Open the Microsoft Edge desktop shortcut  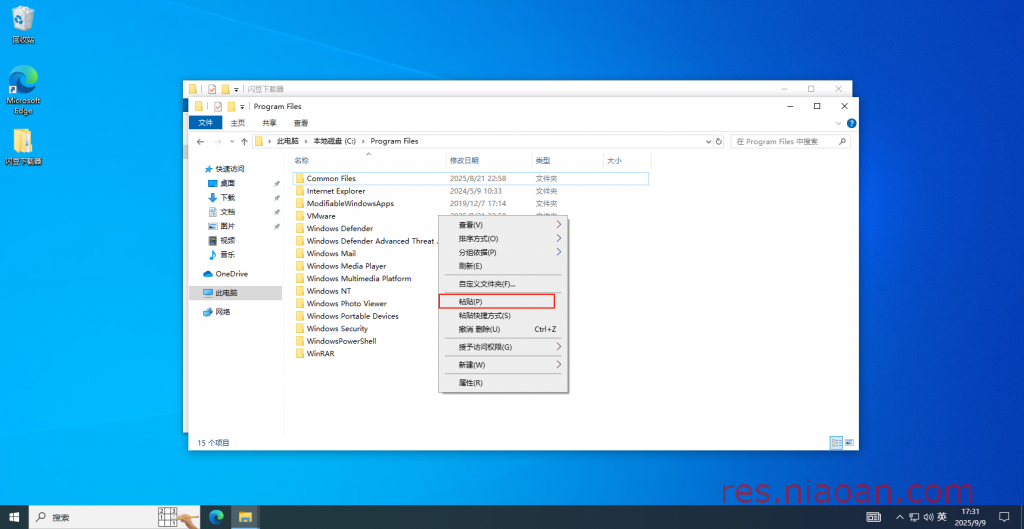tap(23, 90)
